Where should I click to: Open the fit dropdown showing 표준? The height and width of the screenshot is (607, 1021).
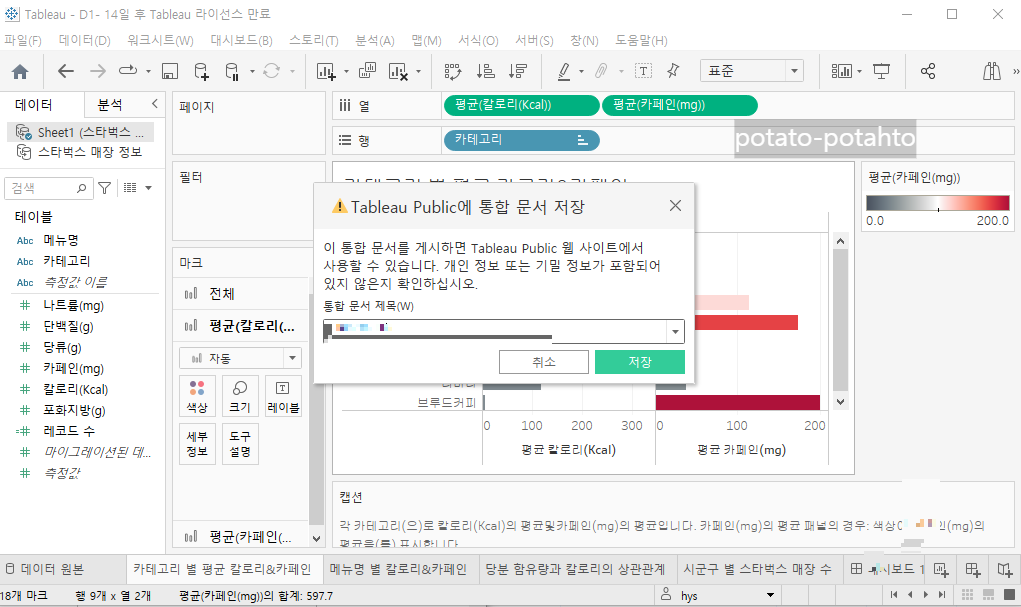(751, 70)
